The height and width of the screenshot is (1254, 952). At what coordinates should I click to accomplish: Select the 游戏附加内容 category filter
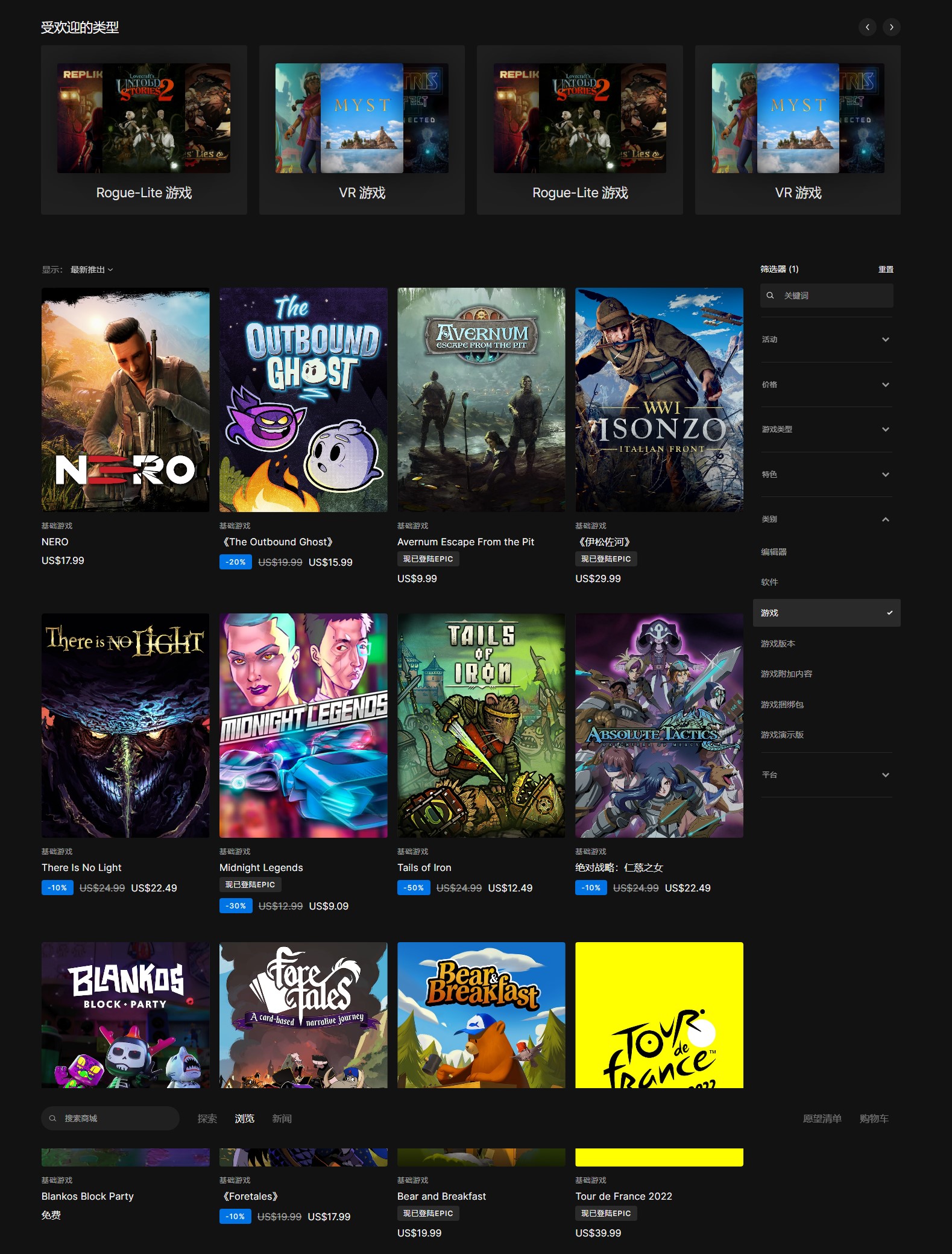[786, 674]
